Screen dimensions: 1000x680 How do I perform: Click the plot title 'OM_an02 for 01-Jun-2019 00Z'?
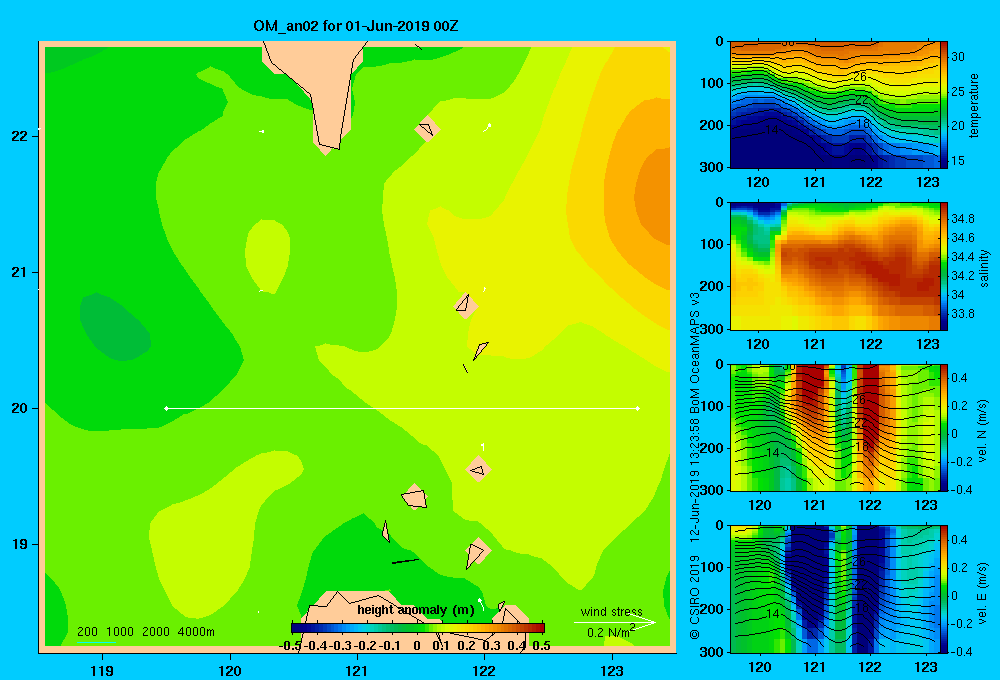pyautogui.click(x=355, y=26)
